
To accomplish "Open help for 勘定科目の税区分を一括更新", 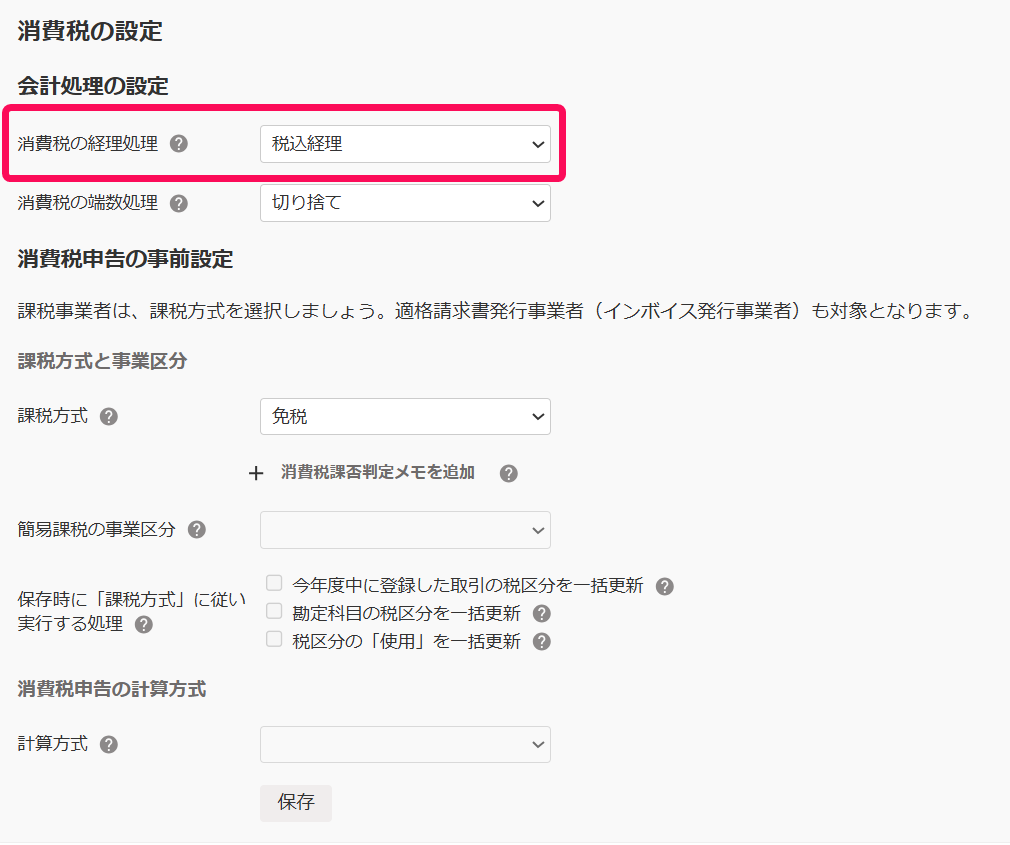I will pos(542,614).
